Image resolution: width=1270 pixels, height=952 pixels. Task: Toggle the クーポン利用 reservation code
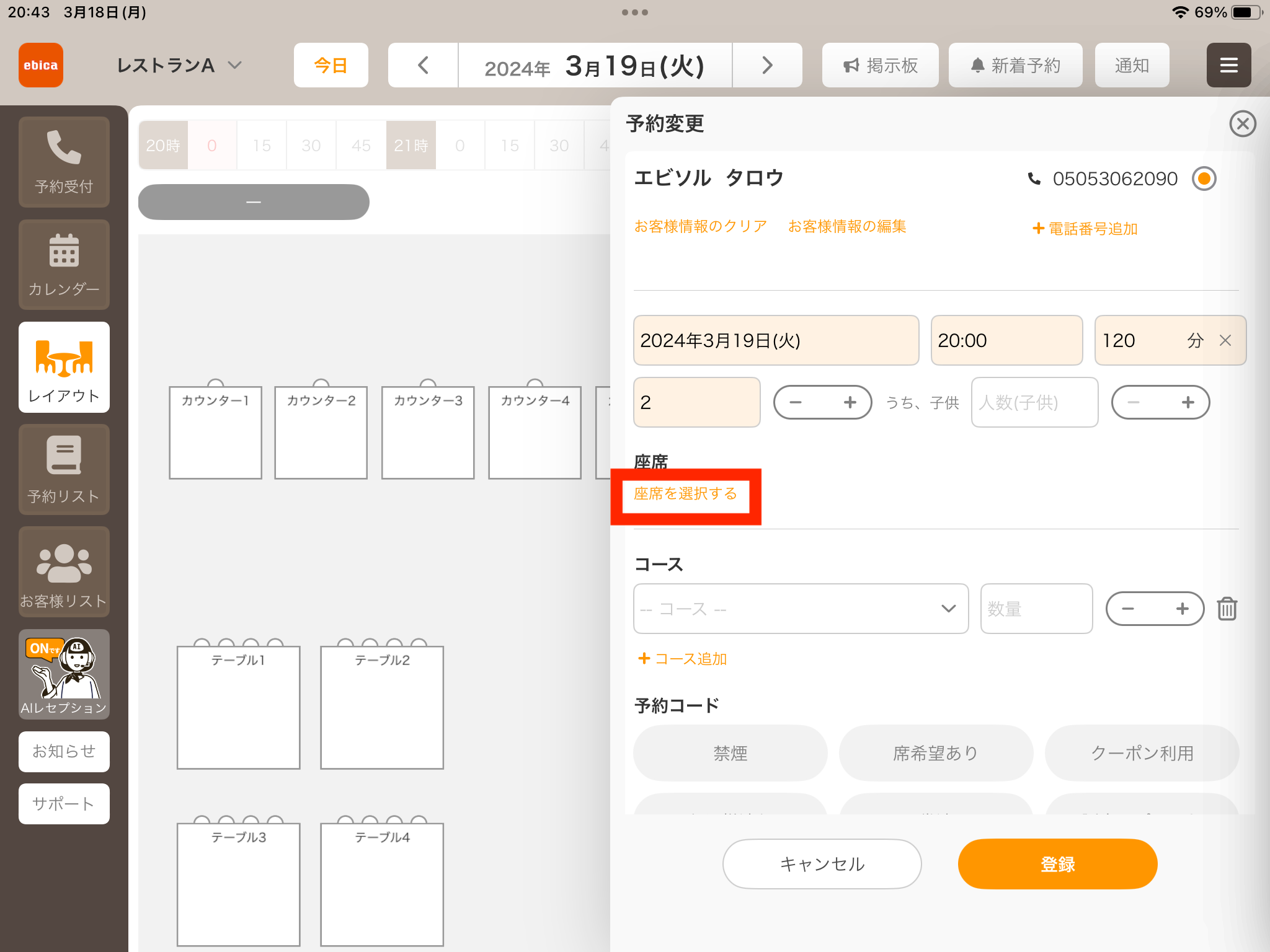tap(1142, 753)
